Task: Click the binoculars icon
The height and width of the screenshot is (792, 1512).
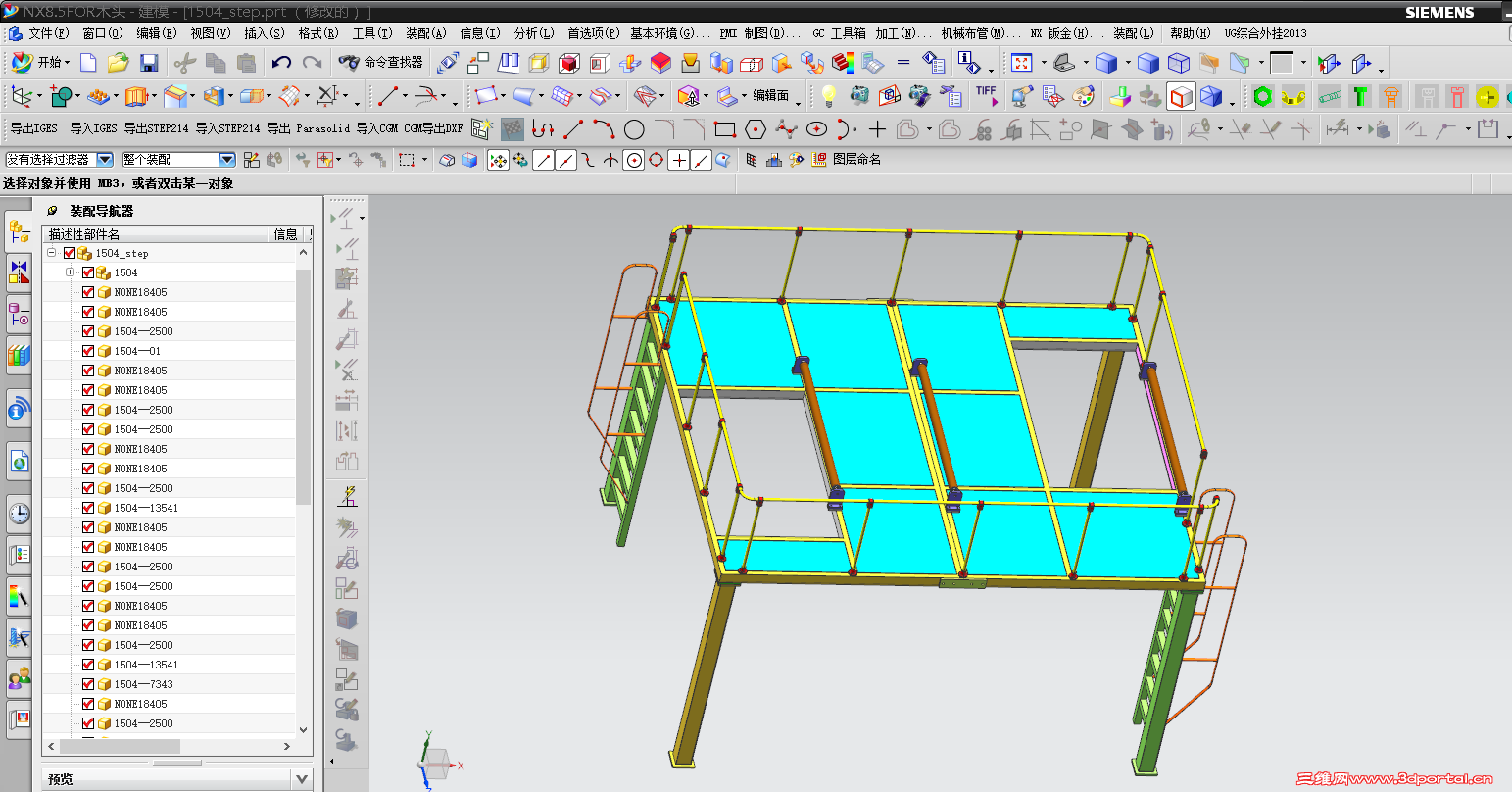Action: pyautogui.click(x=348, y=62)
